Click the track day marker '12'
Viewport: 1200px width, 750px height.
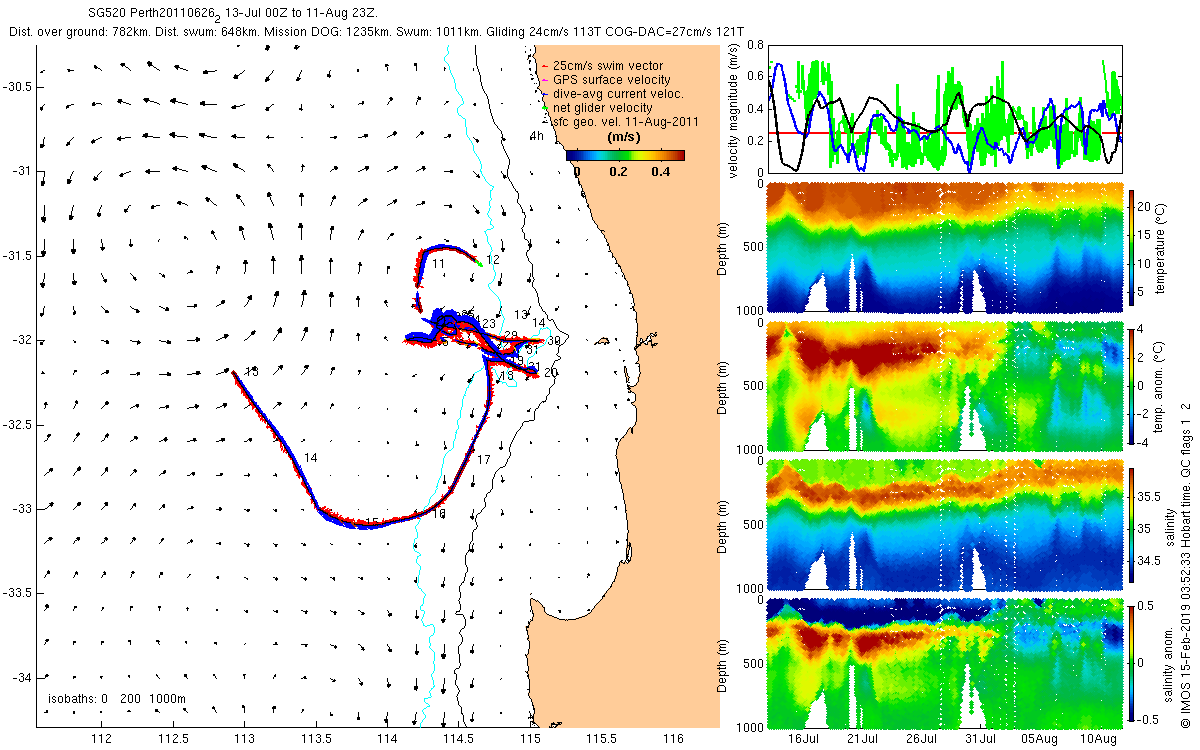click(493, 260)
